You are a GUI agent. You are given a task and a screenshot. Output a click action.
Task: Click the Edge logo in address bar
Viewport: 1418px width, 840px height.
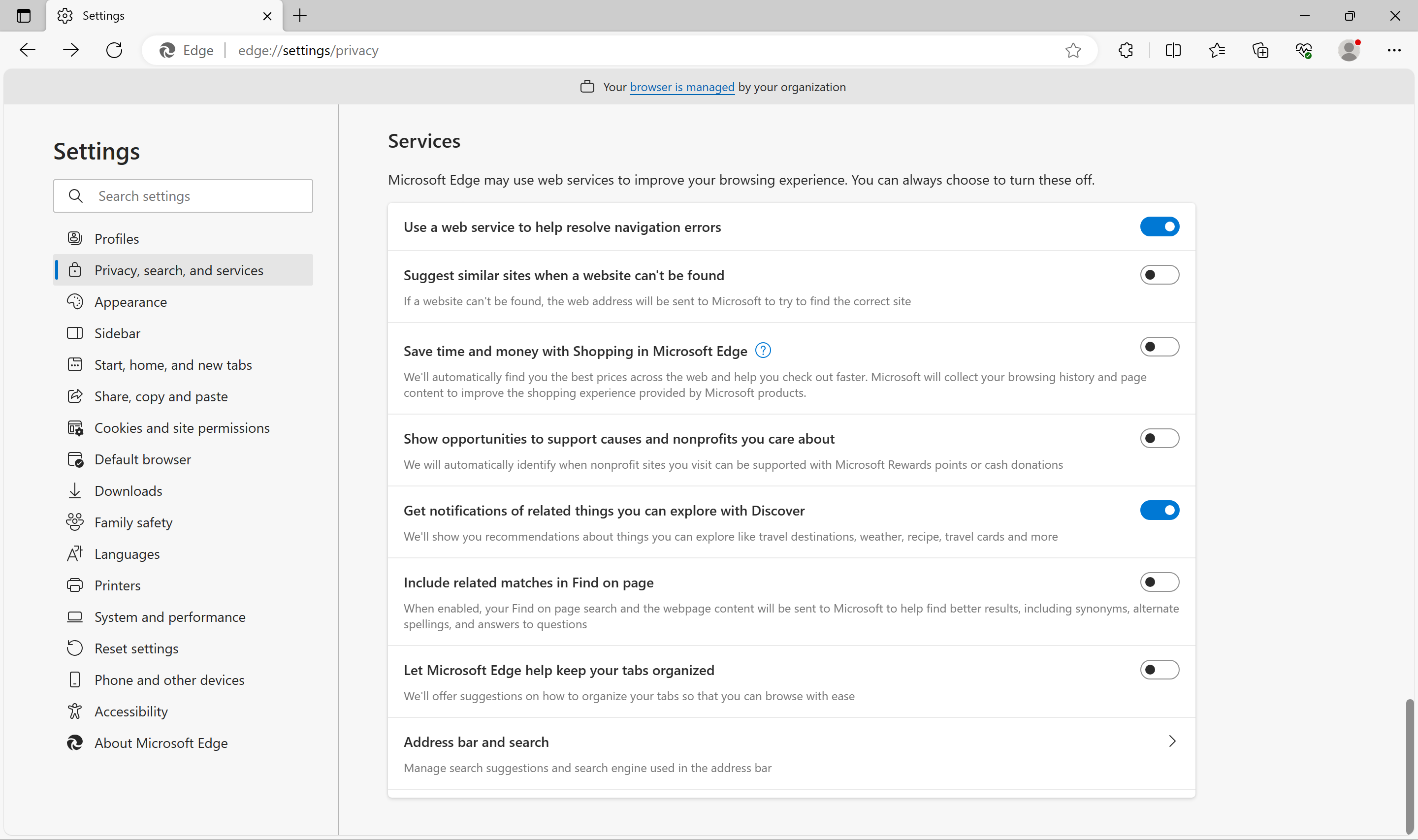pos(167,50)
